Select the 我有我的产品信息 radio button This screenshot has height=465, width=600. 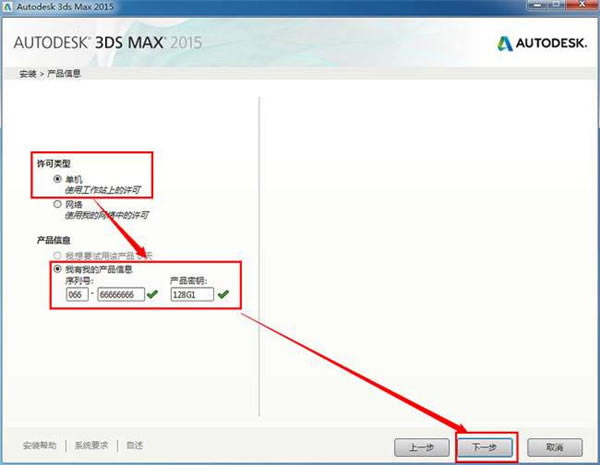[x=57, y=270]
